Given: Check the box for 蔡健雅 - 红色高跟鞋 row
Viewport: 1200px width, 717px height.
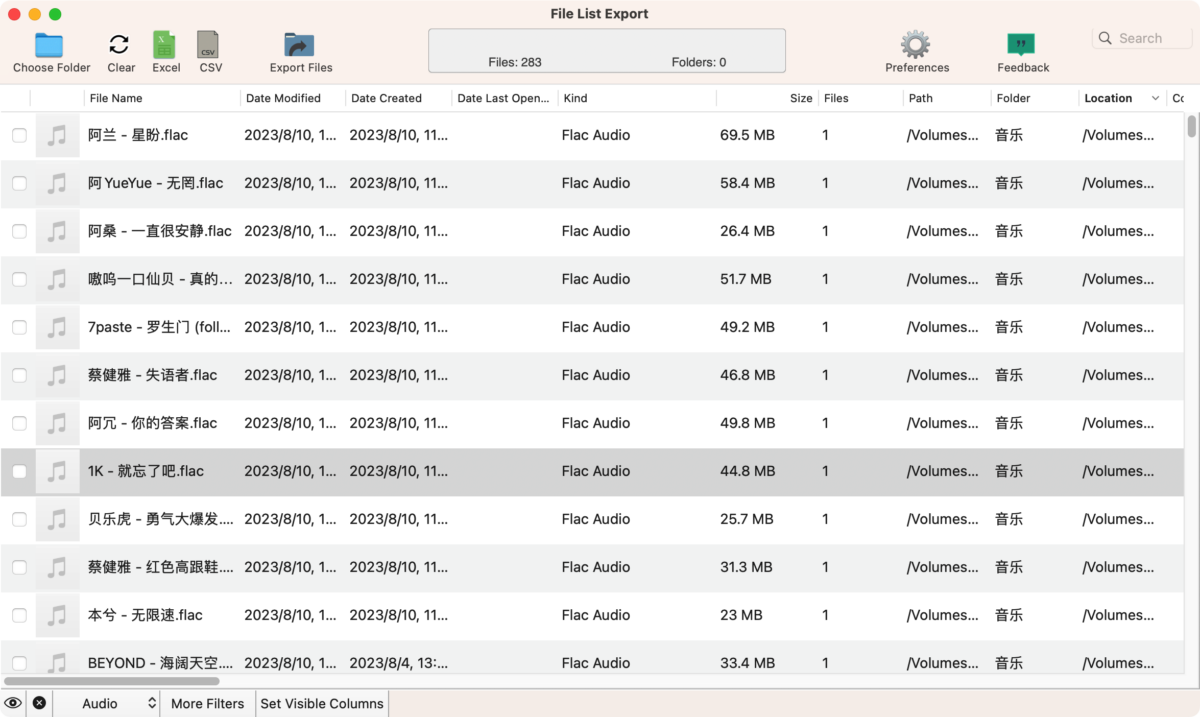Looking at the screenshot, I should [19, 567].
